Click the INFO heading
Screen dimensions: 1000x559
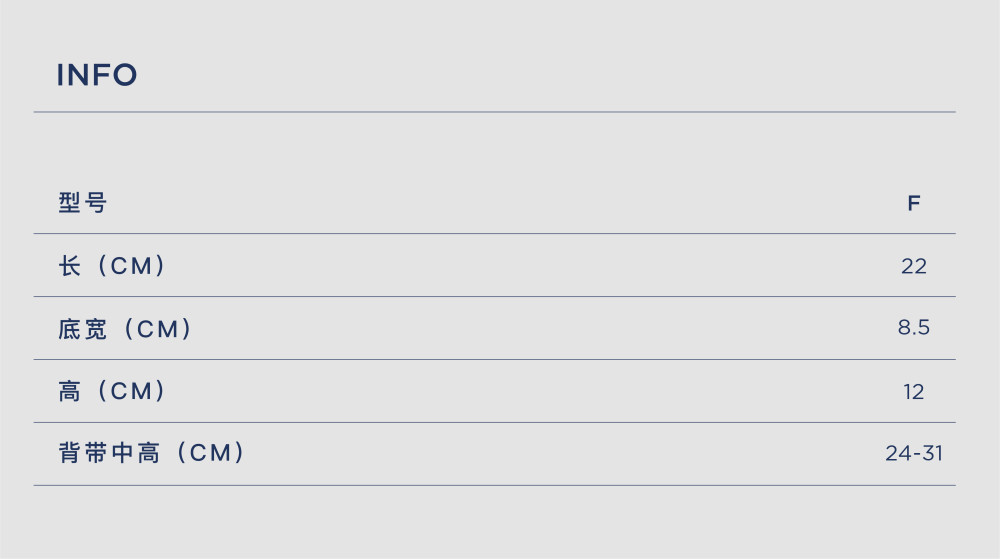pos(97,75)
